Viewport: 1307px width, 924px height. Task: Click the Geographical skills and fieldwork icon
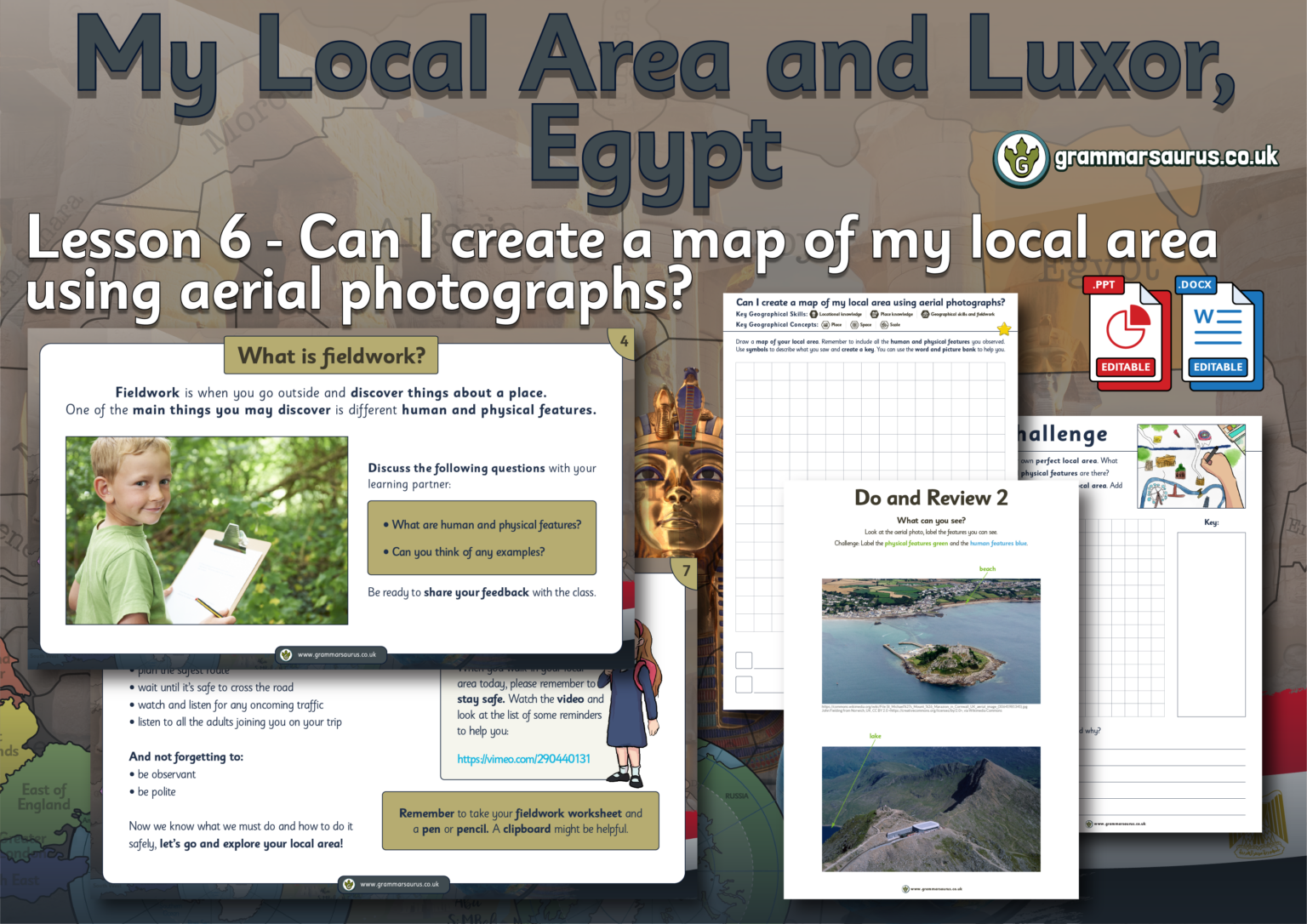coord(925,314)
